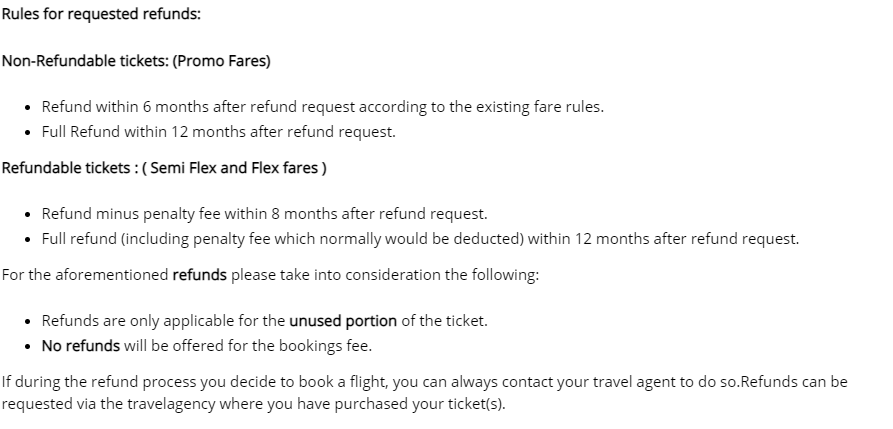Click the bold "No refunds" text
893x429 pixels.
tap(80, 346)
